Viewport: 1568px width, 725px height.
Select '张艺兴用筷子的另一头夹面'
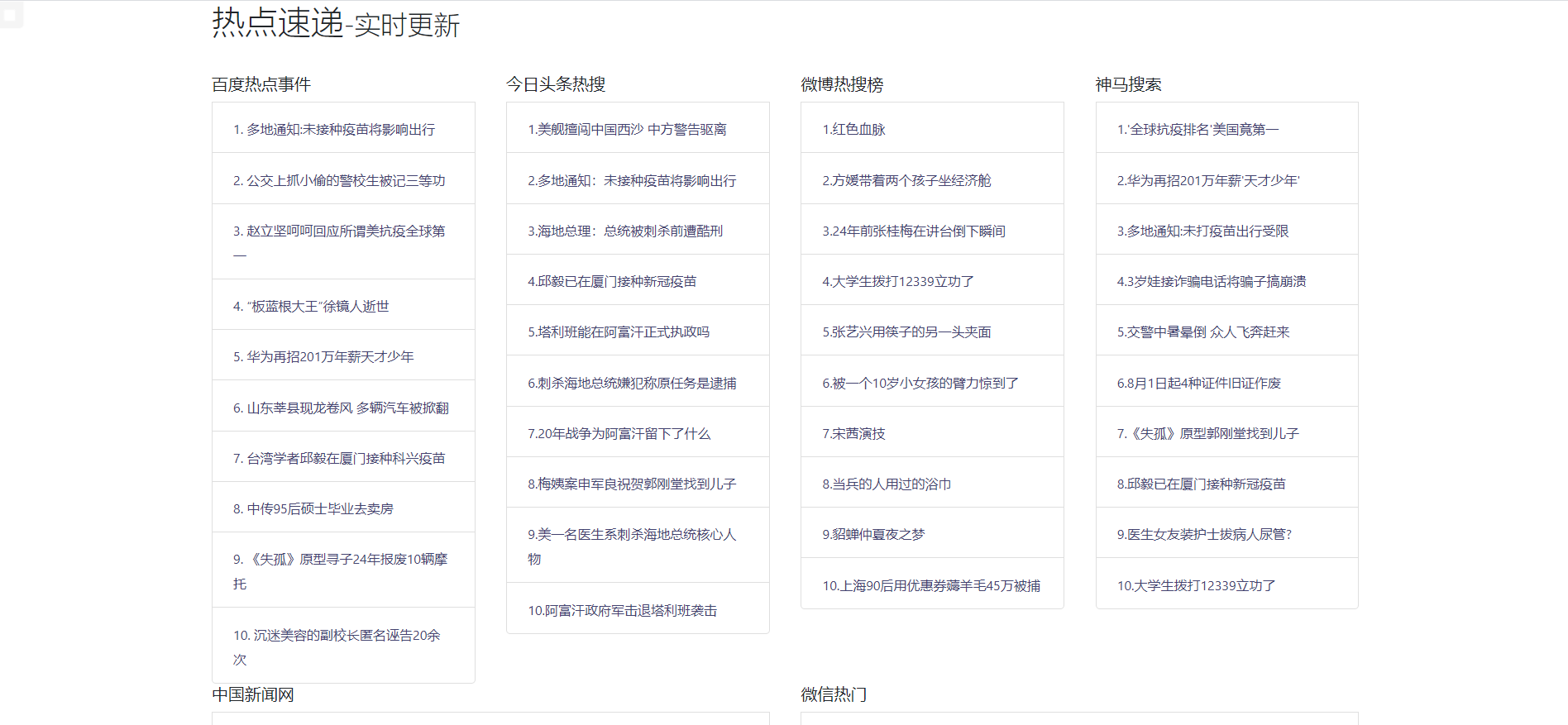[906, 332]
